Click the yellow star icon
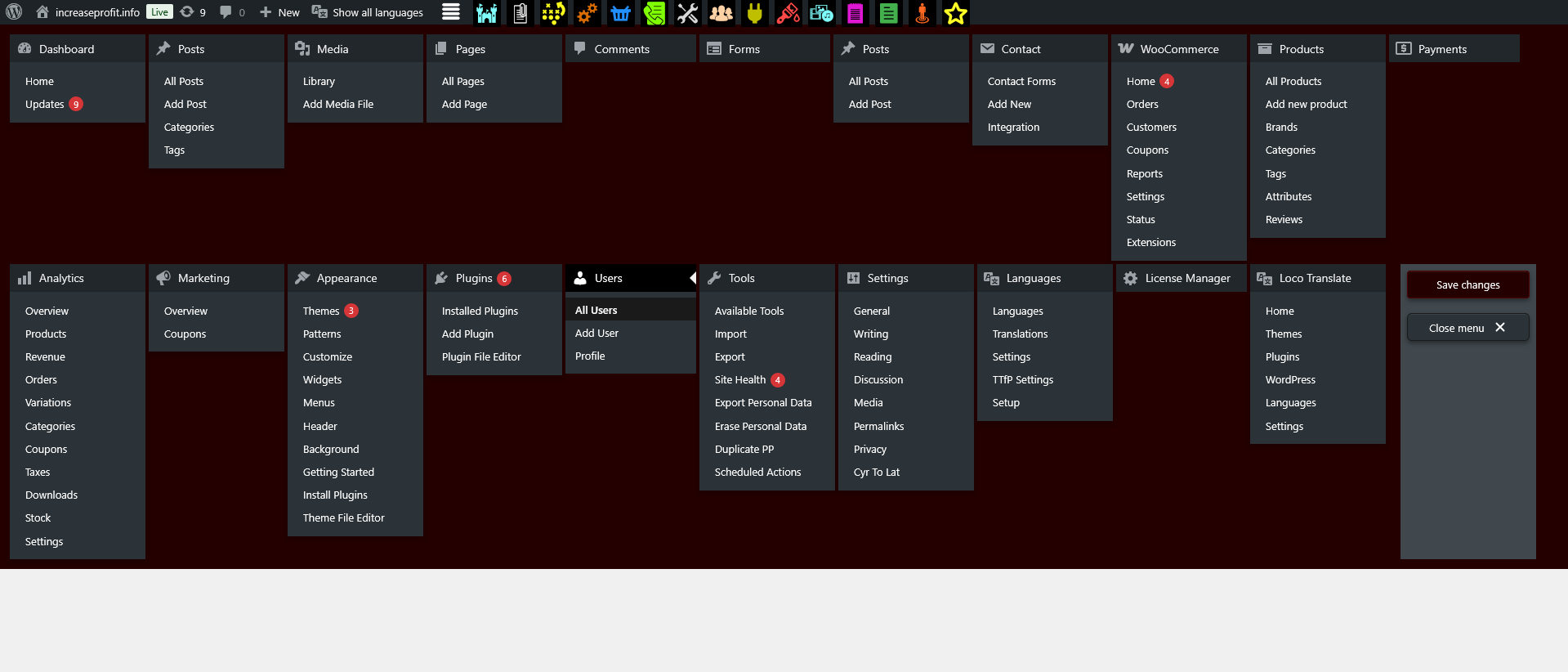1568x672 pixels. [955, 13]
